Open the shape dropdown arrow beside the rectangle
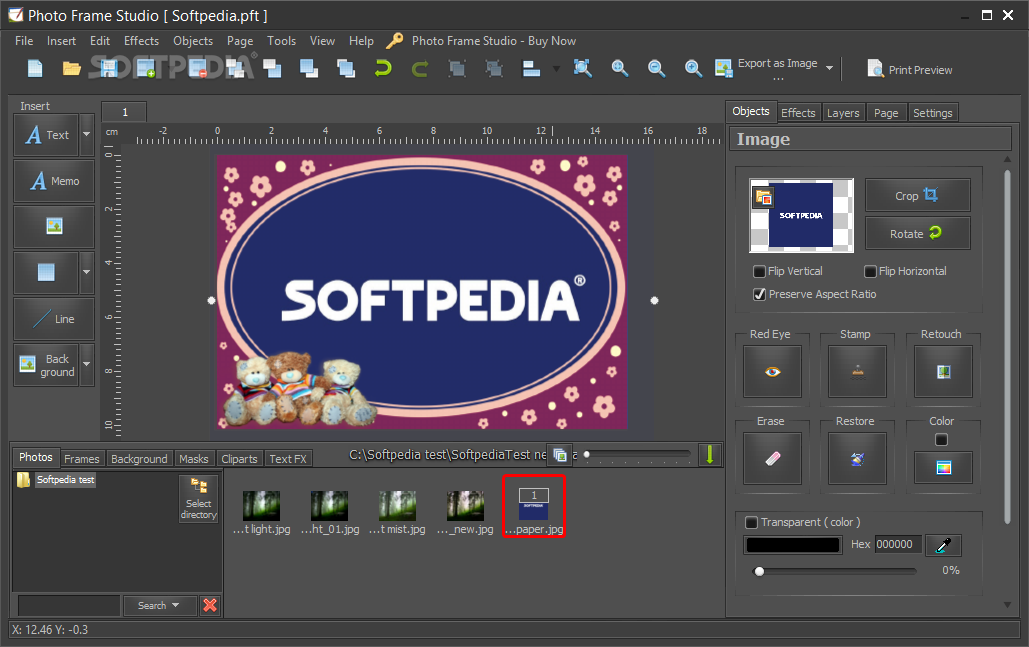1029x647 pixels. click(x=87, y=272)
